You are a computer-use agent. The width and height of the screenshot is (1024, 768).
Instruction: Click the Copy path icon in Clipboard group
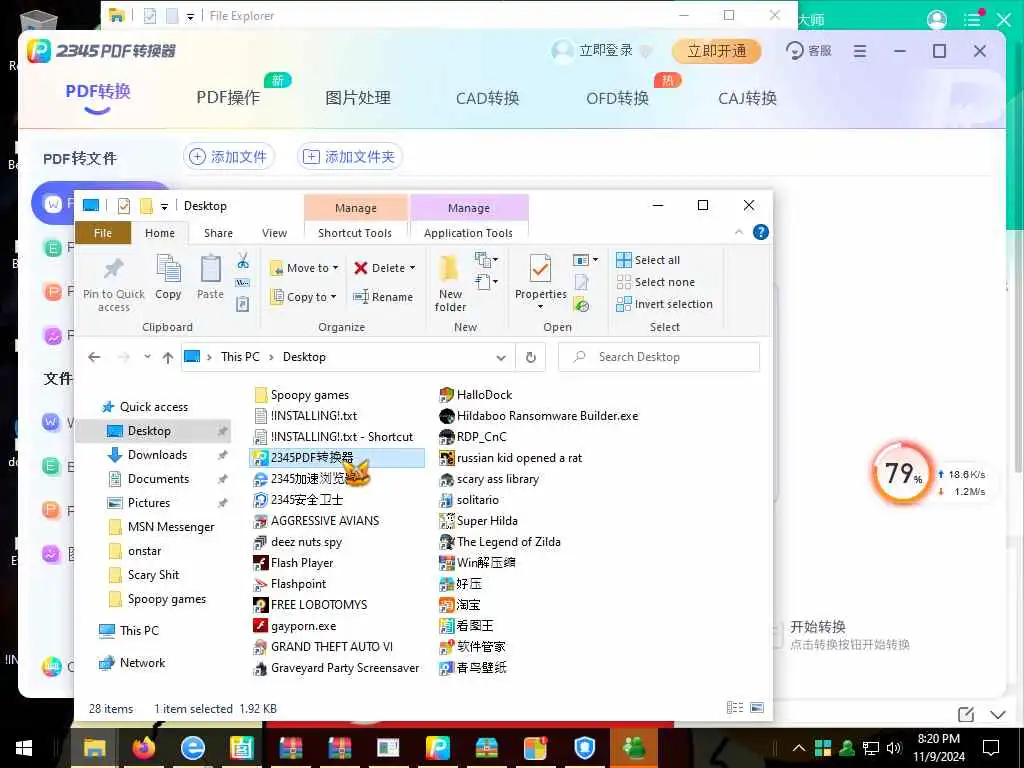243,283
